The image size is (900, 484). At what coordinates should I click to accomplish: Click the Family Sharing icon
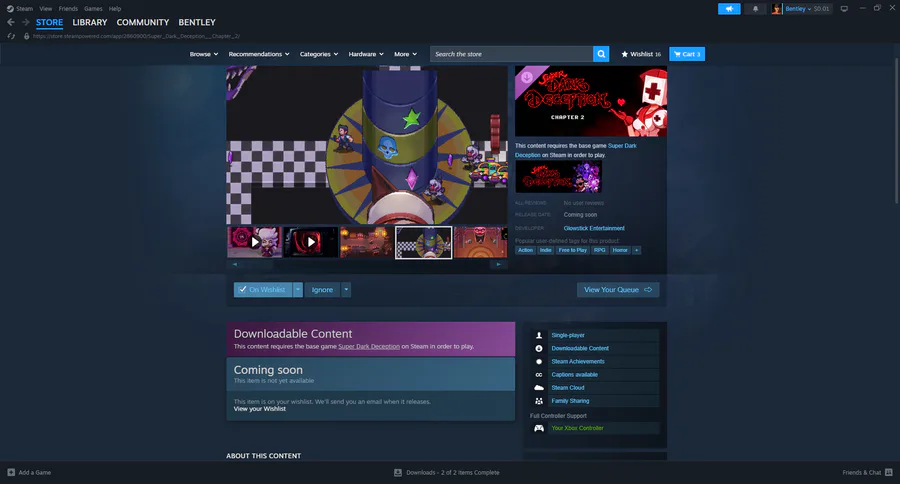pos(538,401)
